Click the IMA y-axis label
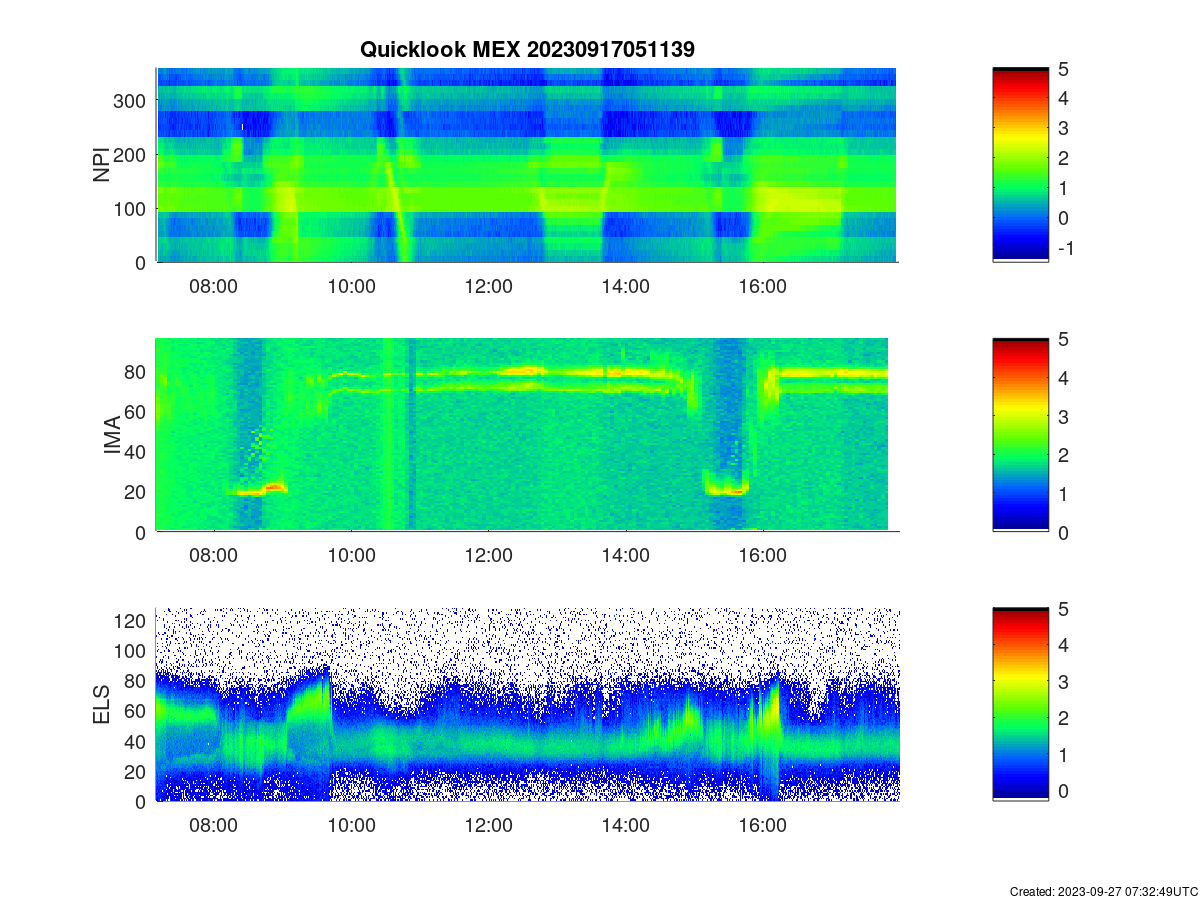Viewport: 1200px width, 900px height. [112, 436]
